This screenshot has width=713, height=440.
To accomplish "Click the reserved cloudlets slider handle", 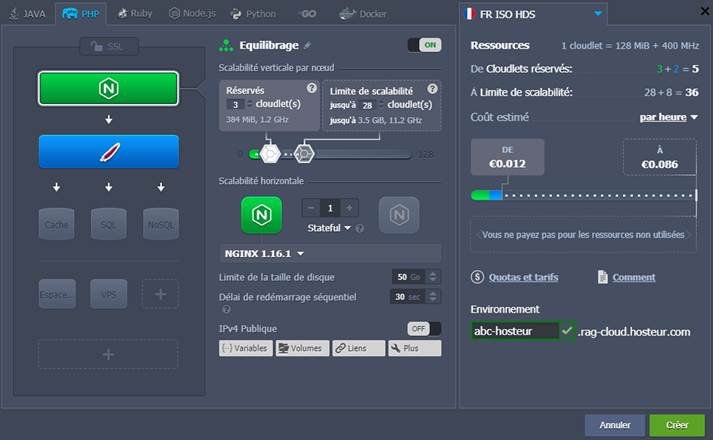I will (268, 154).
